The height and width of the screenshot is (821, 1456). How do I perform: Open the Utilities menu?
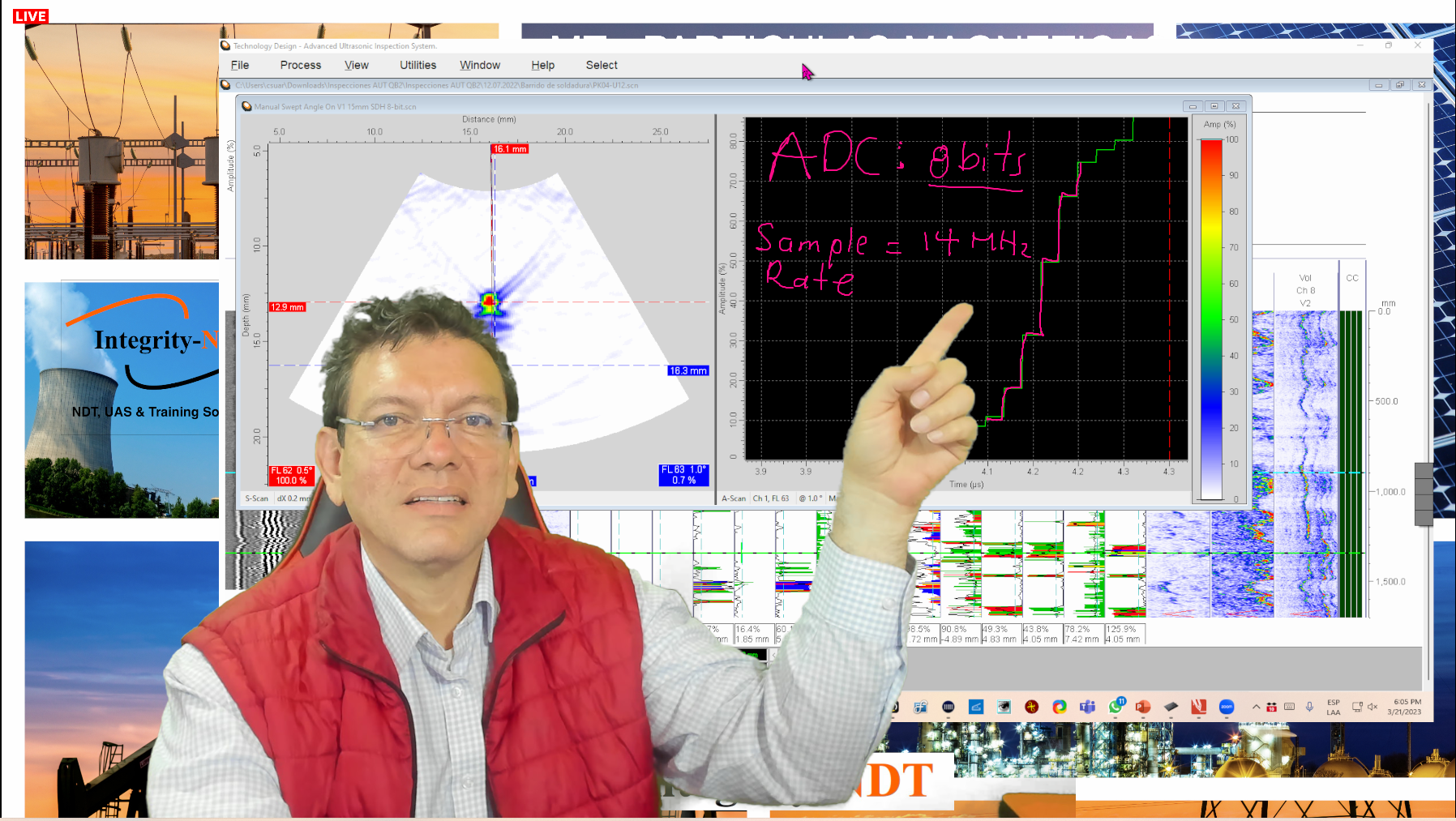pyautogui.click(x=418, y=65)
